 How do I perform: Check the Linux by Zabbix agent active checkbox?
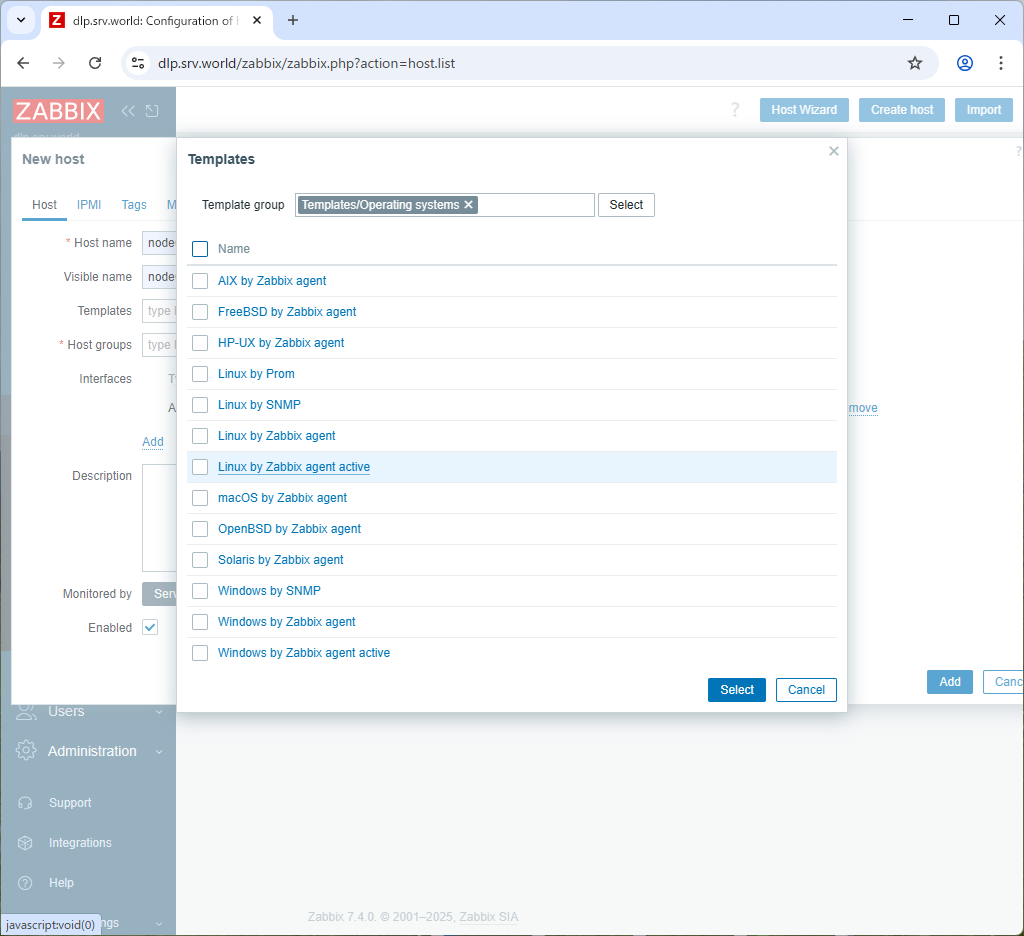(199, 466)
